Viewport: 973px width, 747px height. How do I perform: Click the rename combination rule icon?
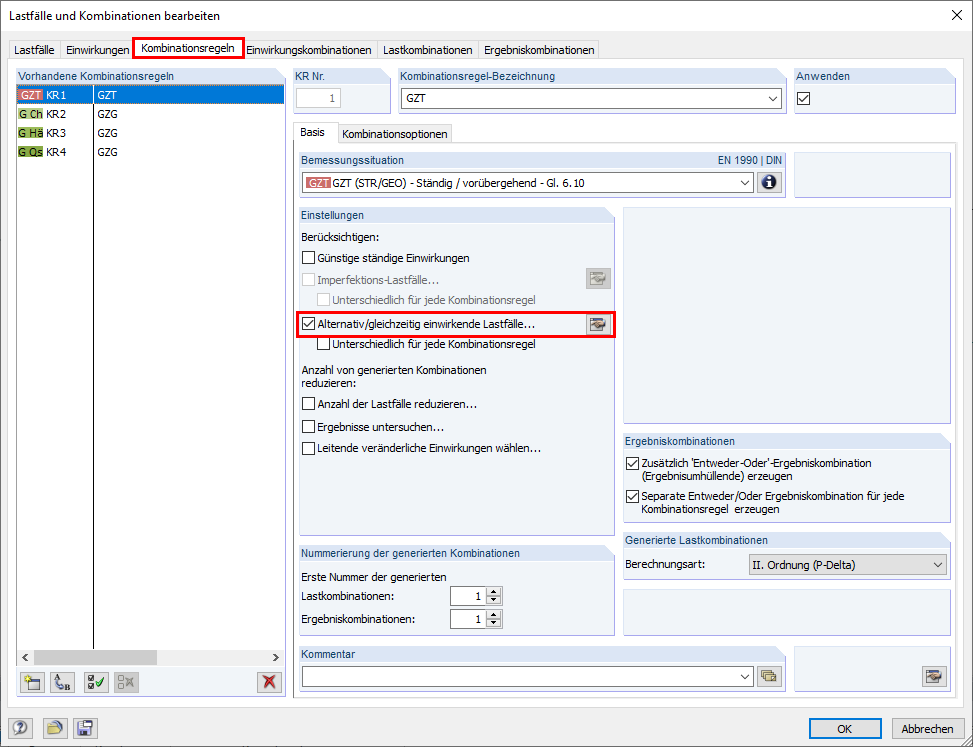click(62, 682)
